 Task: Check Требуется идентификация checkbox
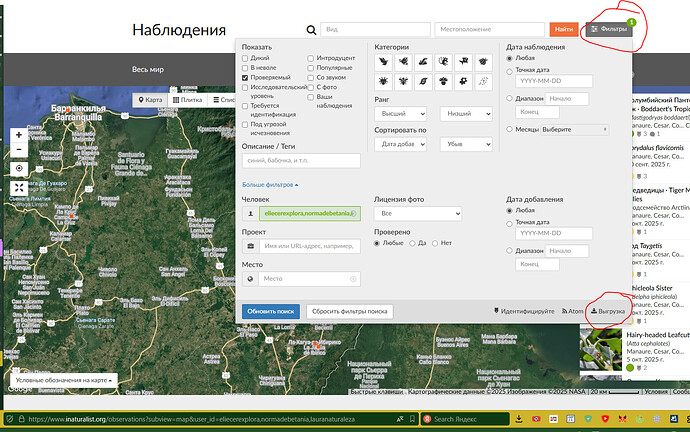pos(245,106)
